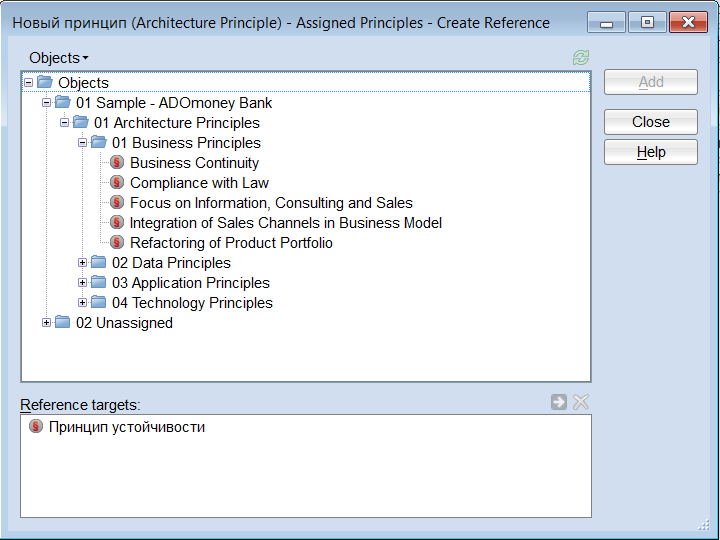Collapse the Objects root node
Image resolution: width=720 pixels, height=540 pixels.
[x=28, y=83]
